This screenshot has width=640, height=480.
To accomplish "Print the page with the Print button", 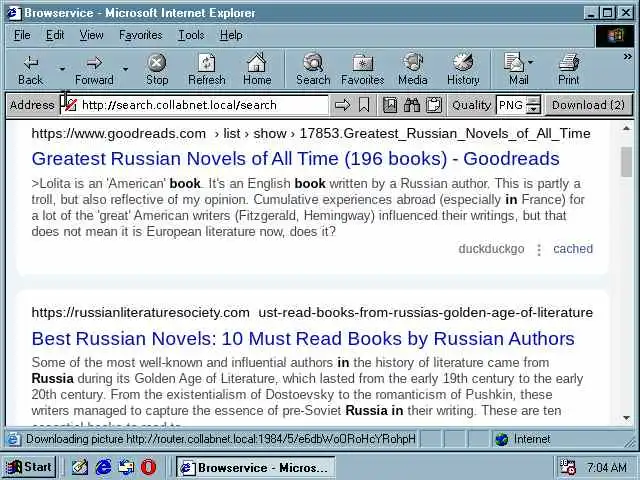I will 569,70.
